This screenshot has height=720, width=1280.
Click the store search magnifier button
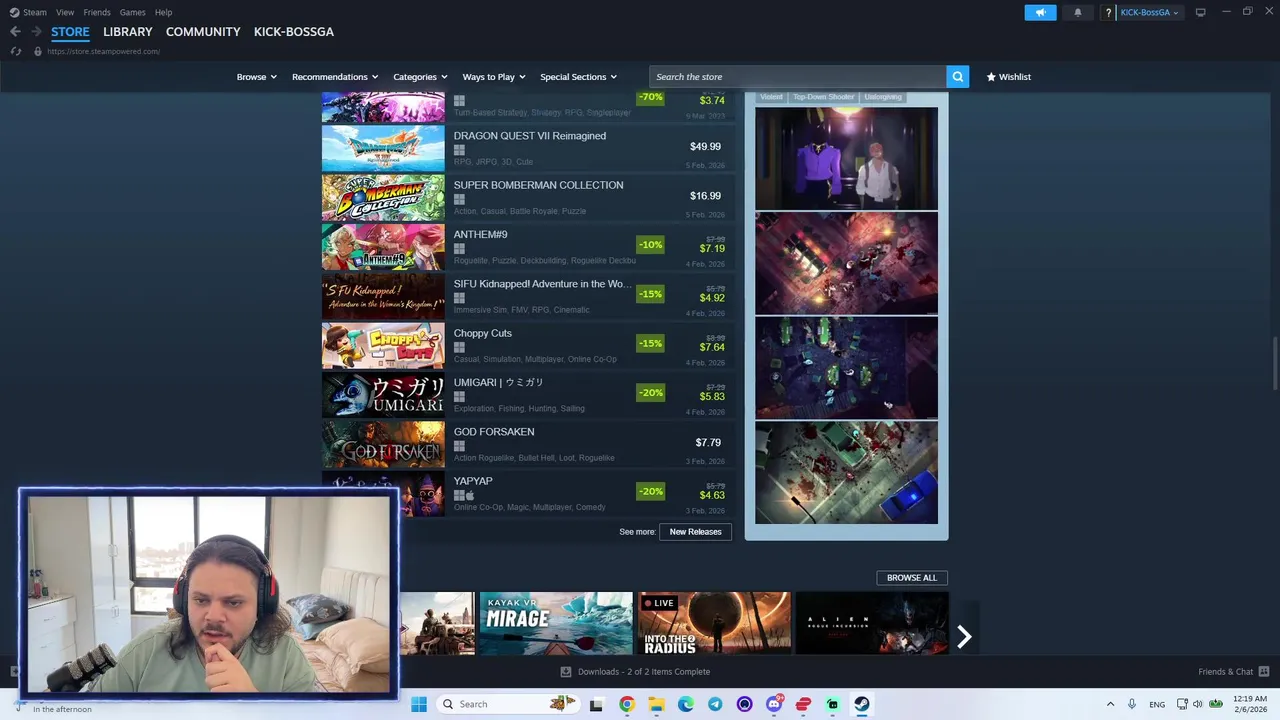pyautogui.click(x=957, y=77)
